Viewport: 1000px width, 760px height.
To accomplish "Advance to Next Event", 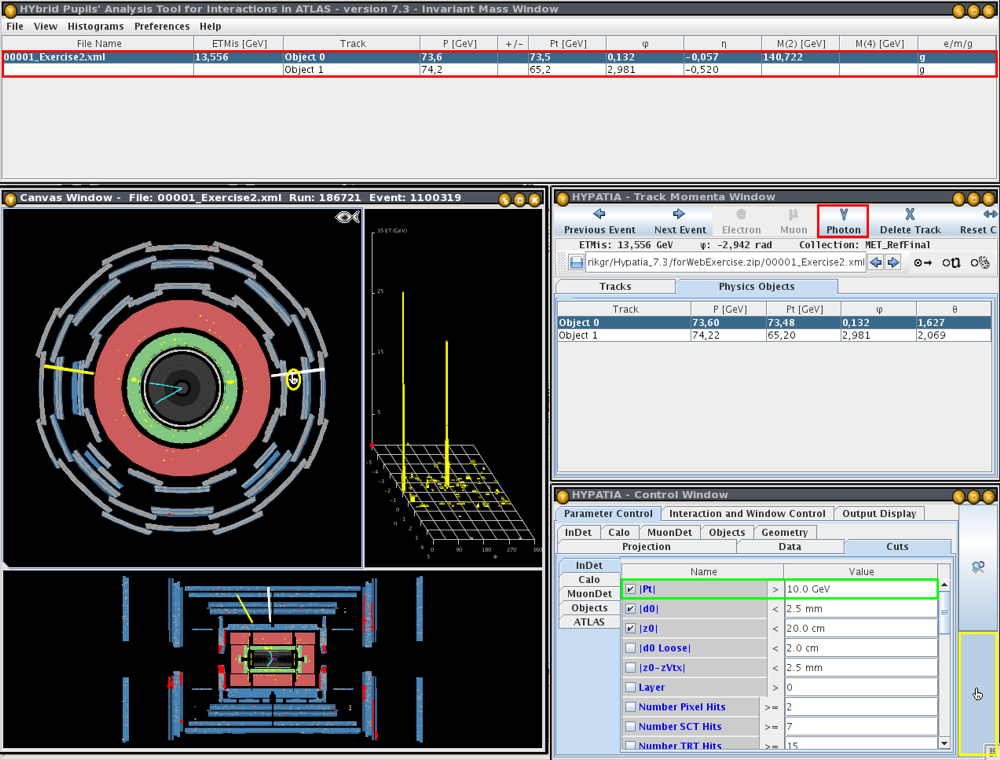I will pos(679,221).
